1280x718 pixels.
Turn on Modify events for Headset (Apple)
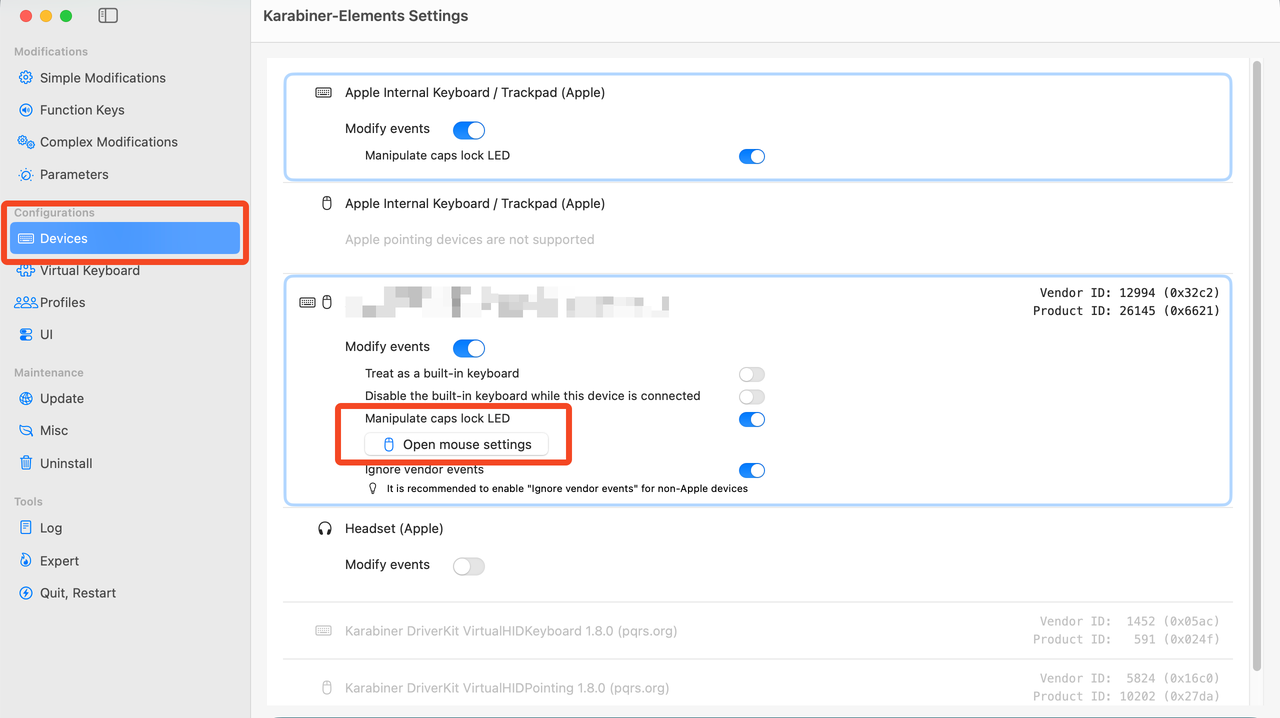click(x=468, y=566)
